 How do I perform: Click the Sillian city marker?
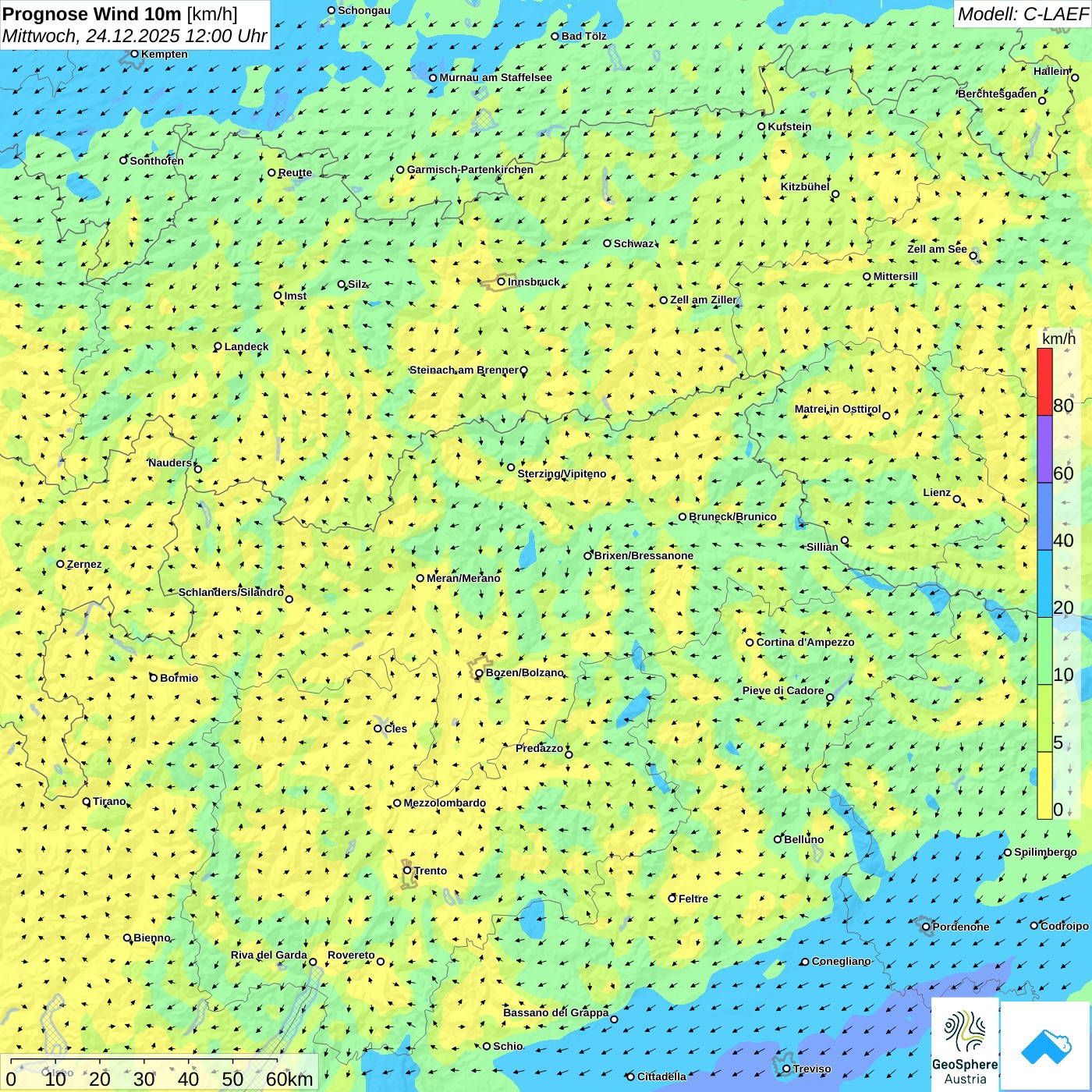(845, 540)
